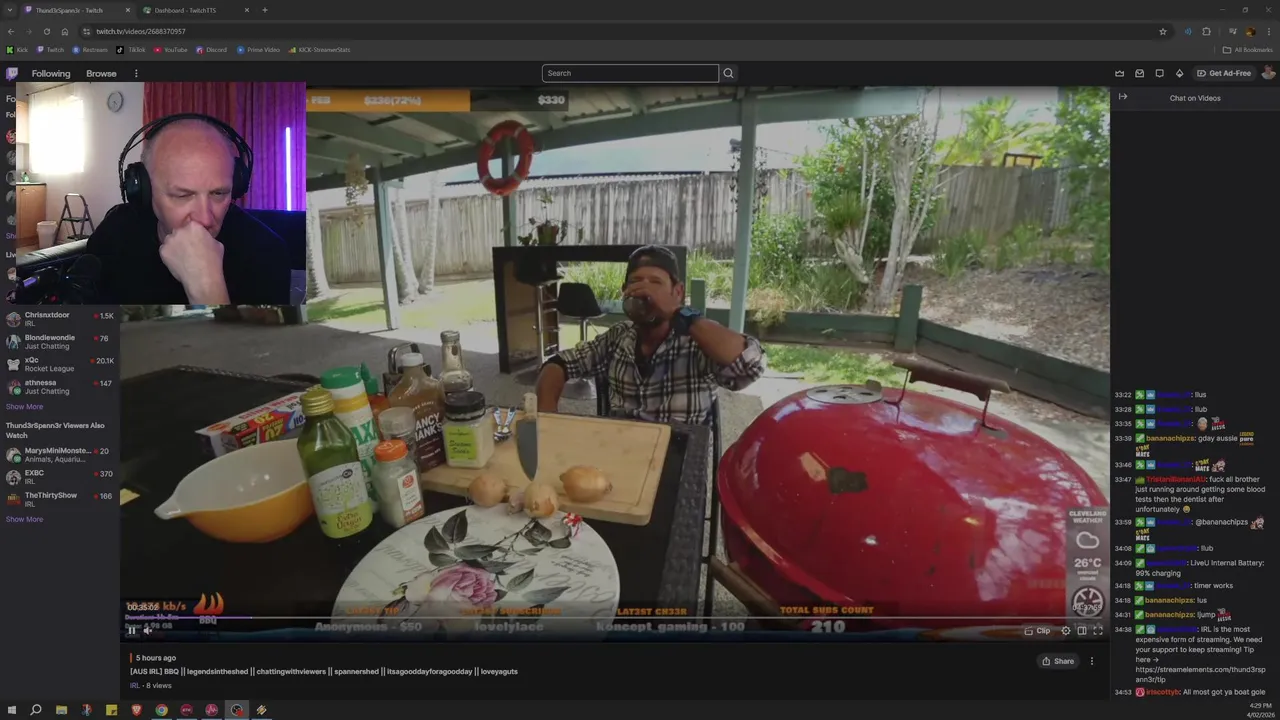This screenshot has height=720, width=1280.
Task: Expand Show More under viewers also watch
Action: pos(24,519)
